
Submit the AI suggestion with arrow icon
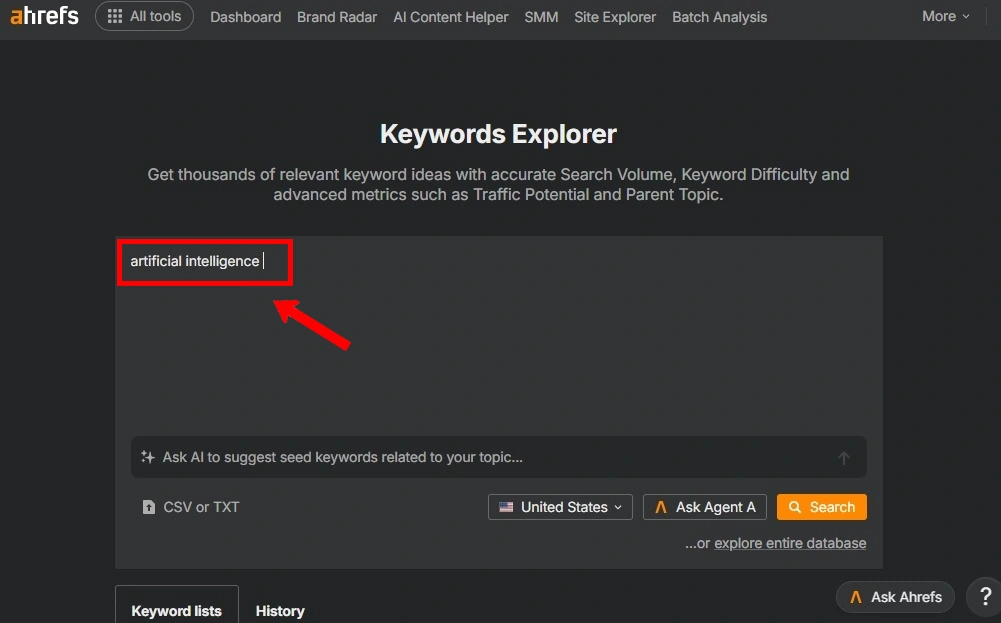click(x=843, y=458)
